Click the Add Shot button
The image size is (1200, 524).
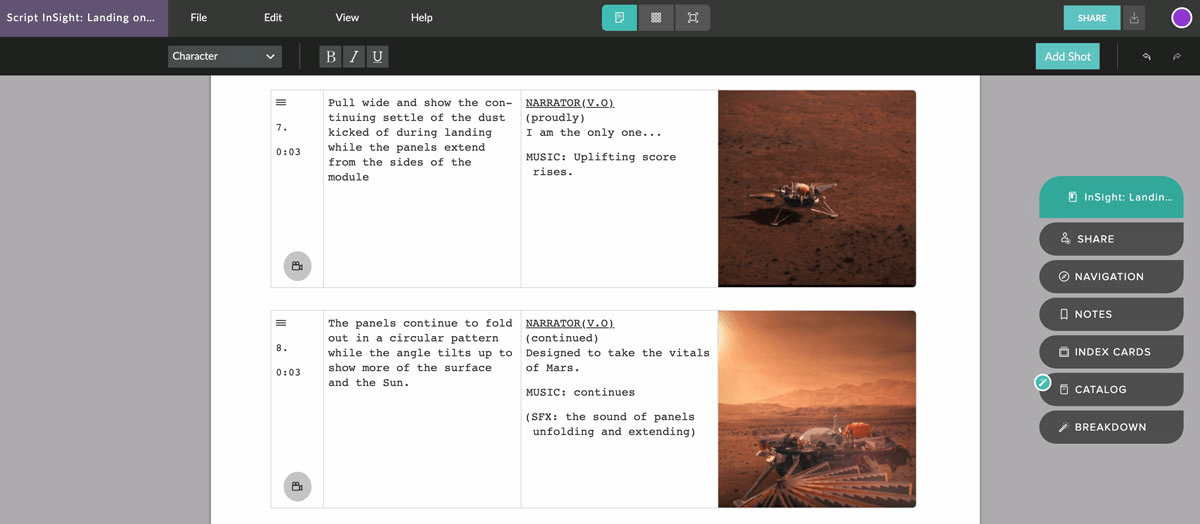coord(1067,56)
